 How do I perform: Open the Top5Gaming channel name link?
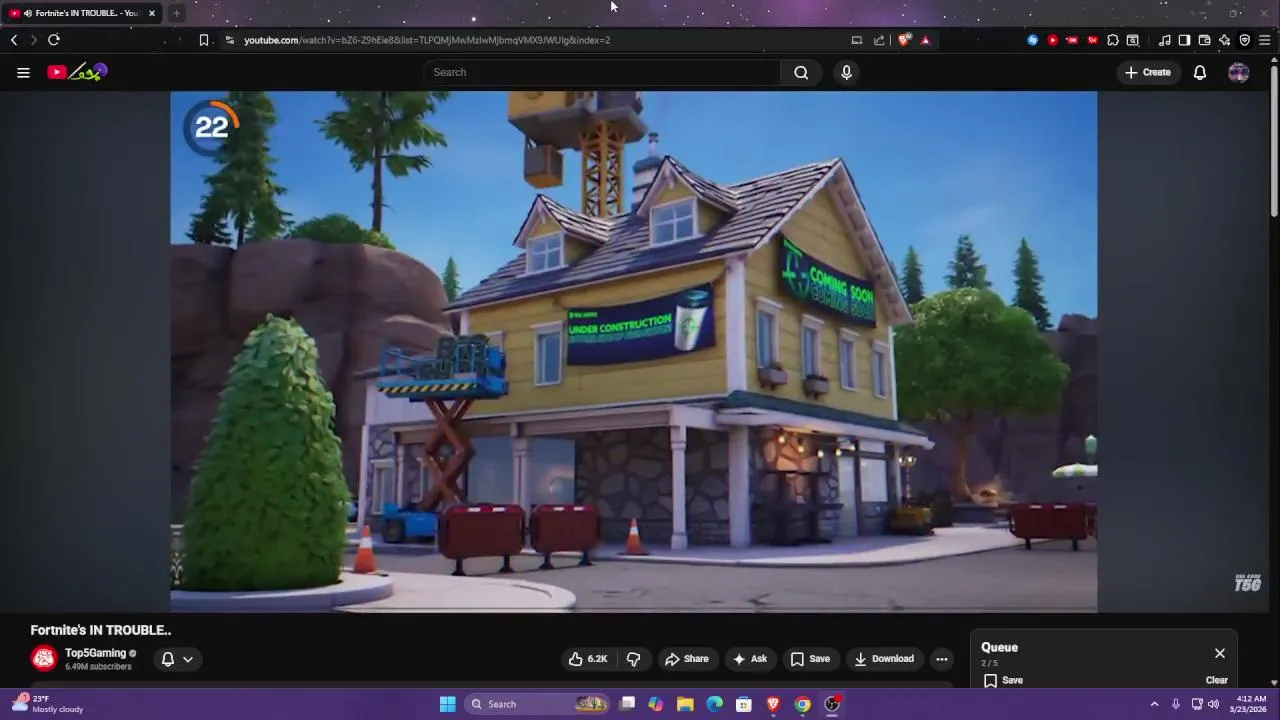click(x=95, y=653)
